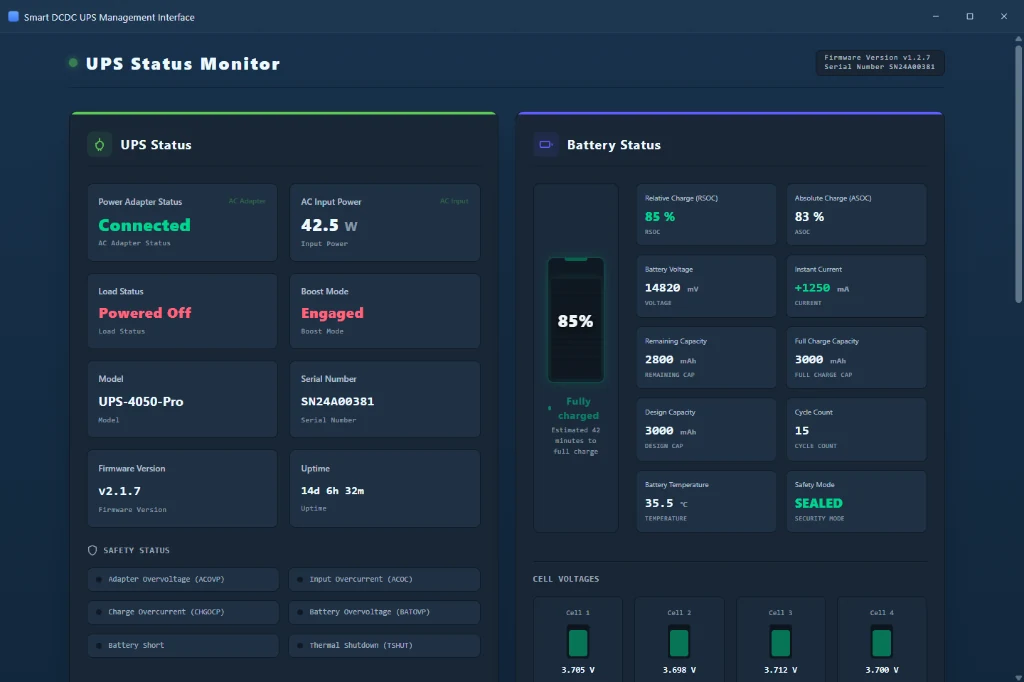Click the Cell 3 battery icon
This screenshot has height=682, width=1024.
[780, 641]
